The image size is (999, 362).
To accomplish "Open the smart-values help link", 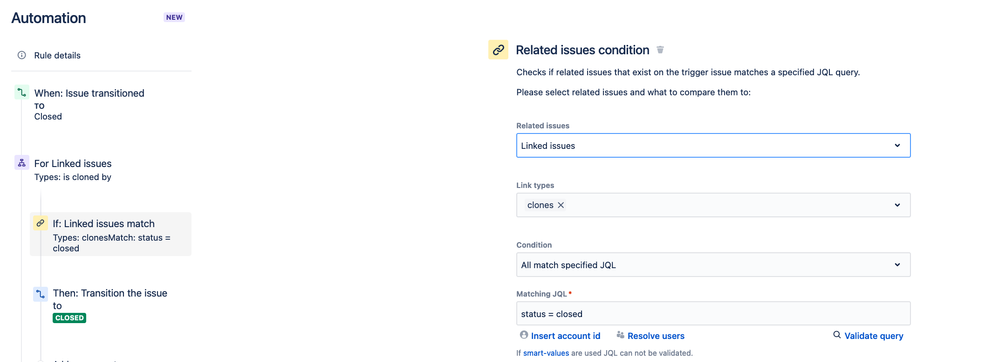I will [x=546, y=352].
